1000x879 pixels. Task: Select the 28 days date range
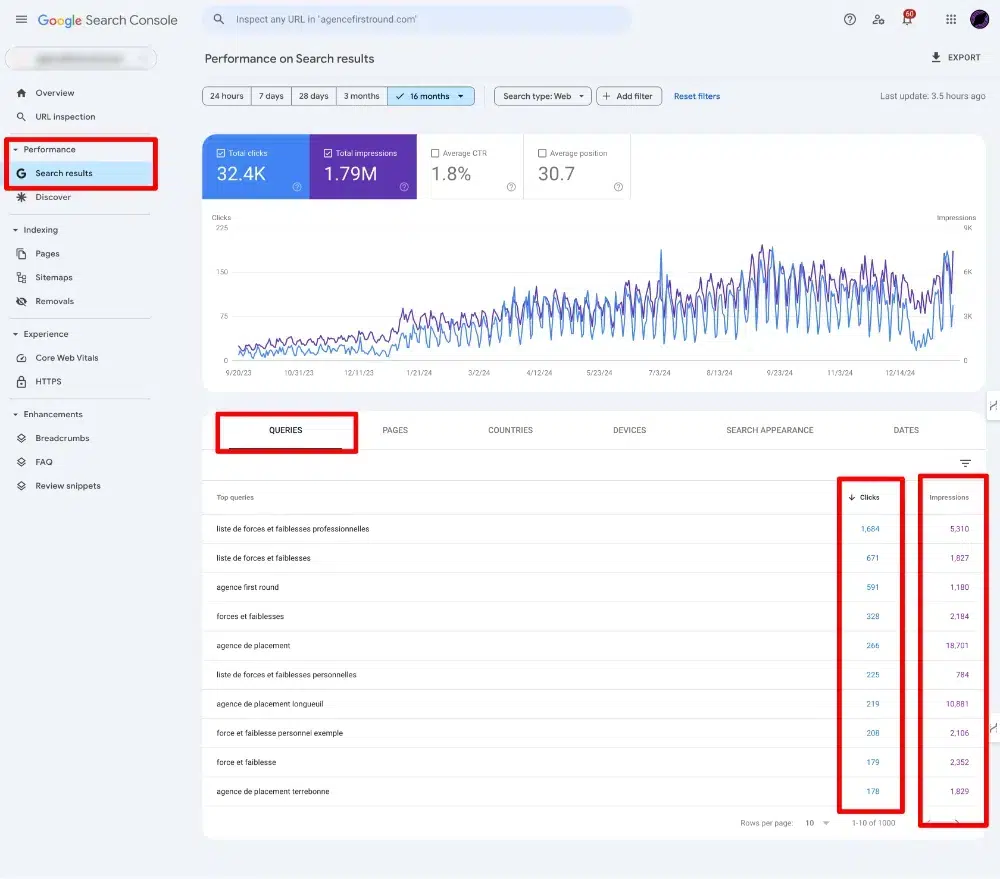314,96
